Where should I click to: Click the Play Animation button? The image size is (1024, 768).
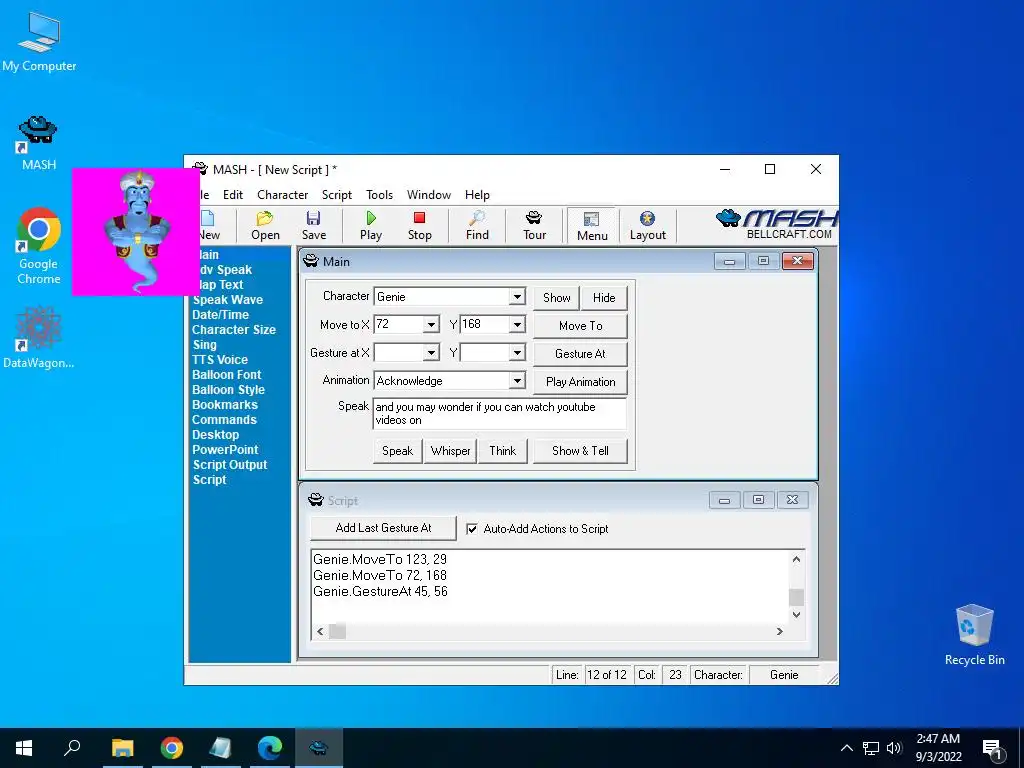point(581,382)
